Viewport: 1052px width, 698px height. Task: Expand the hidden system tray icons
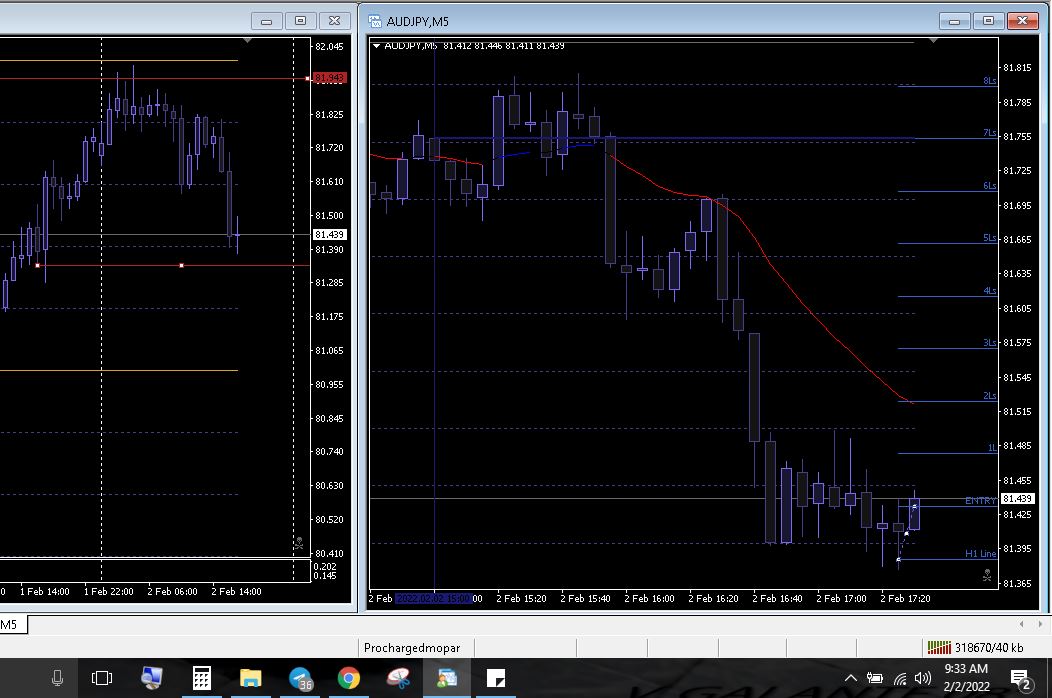[851, 678]
